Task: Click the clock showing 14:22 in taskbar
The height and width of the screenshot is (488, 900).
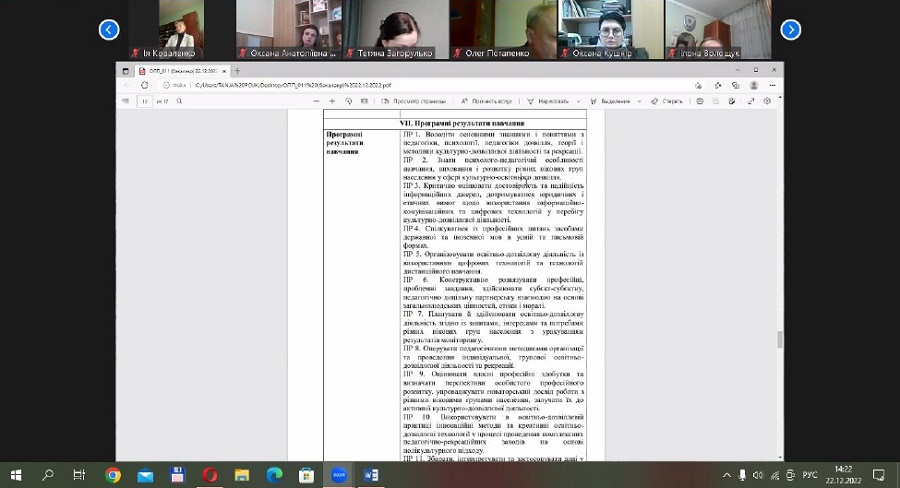Action: [841, 475]
